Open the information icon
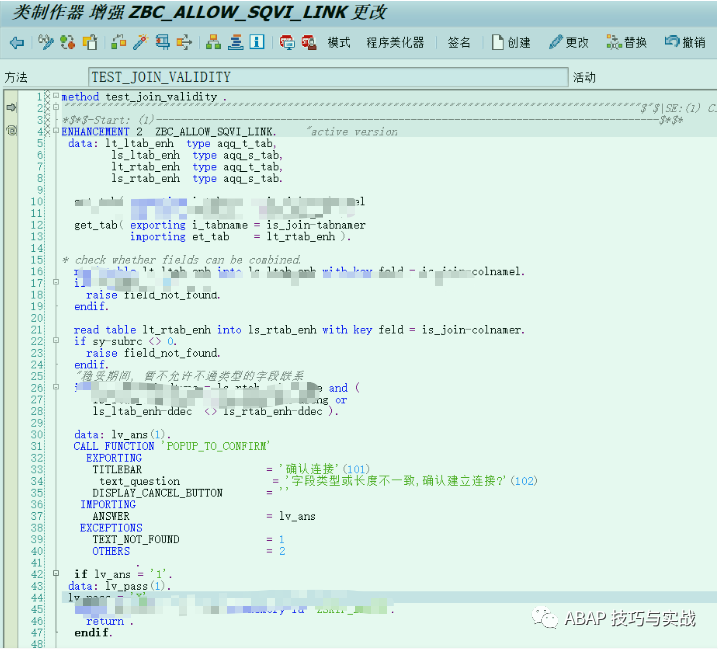718x649 pixels. tap(257, 42)
